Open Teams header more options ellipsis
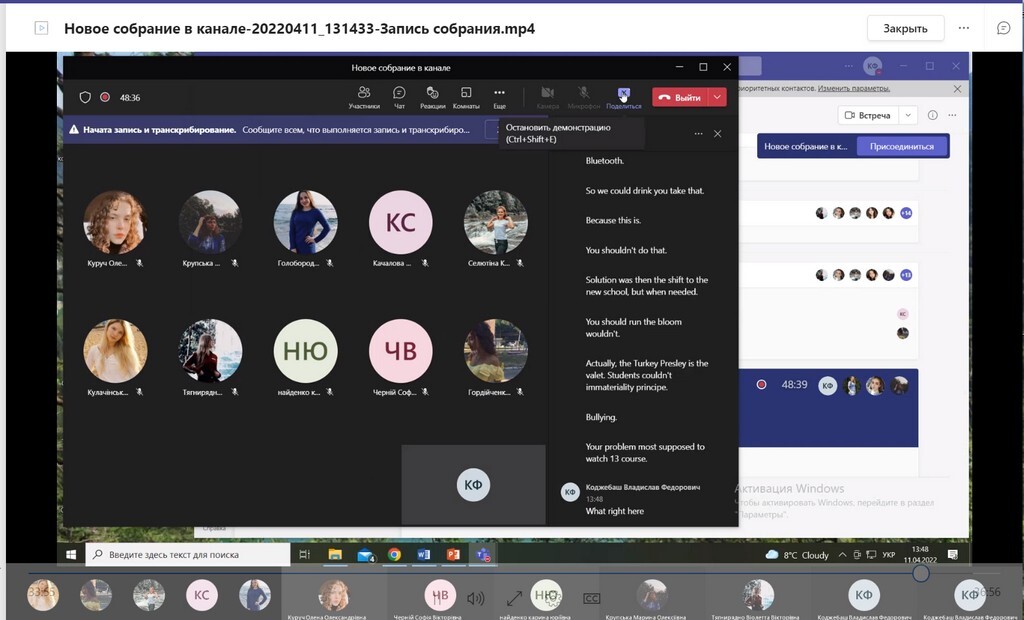The width and height of the screenshot is (1024, 620). click(848, 66)
